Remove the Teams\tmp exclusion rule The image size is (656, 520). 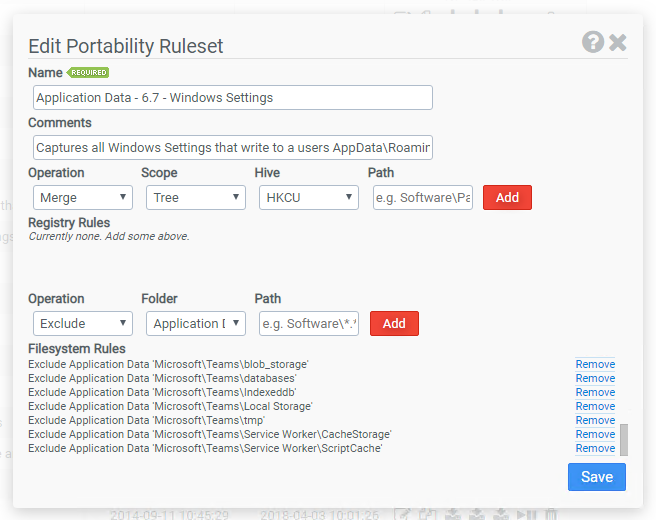point(595,420)
